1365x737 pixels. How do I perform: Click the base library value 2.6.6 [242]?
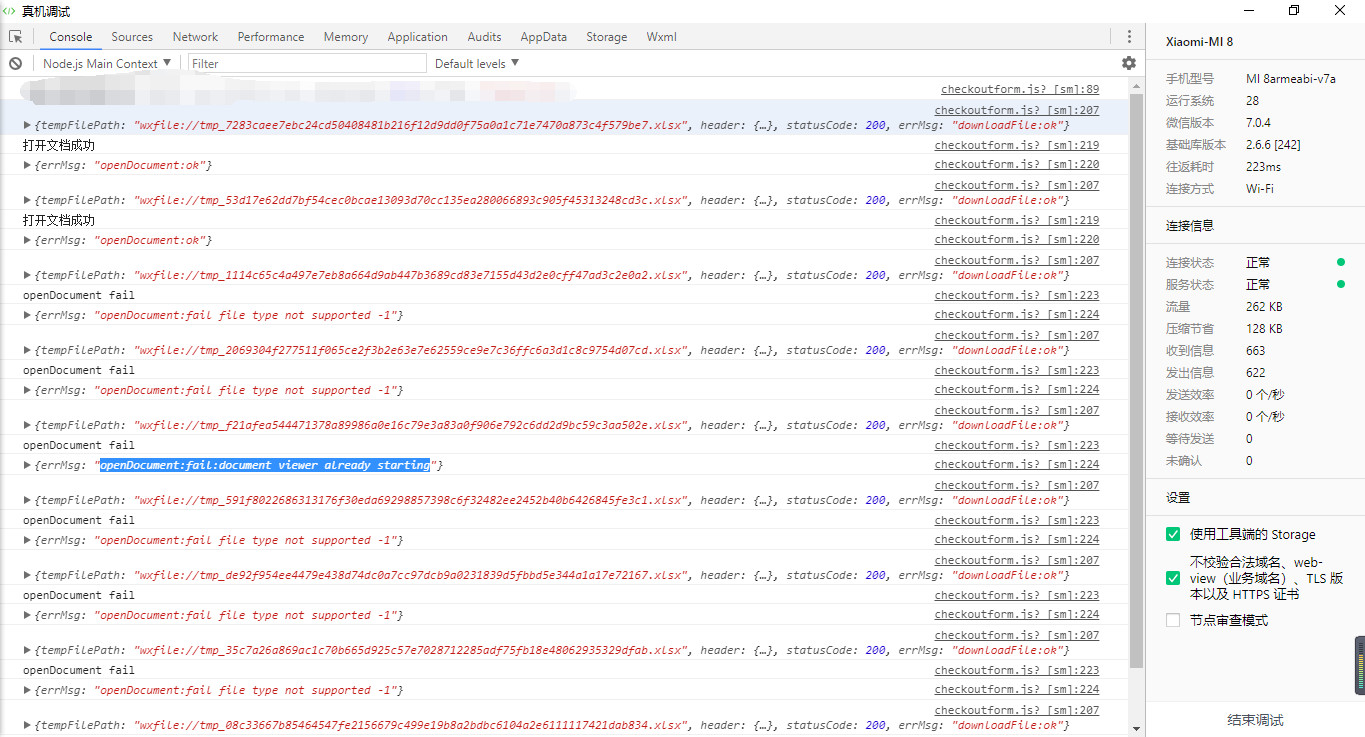[1273, 145]
